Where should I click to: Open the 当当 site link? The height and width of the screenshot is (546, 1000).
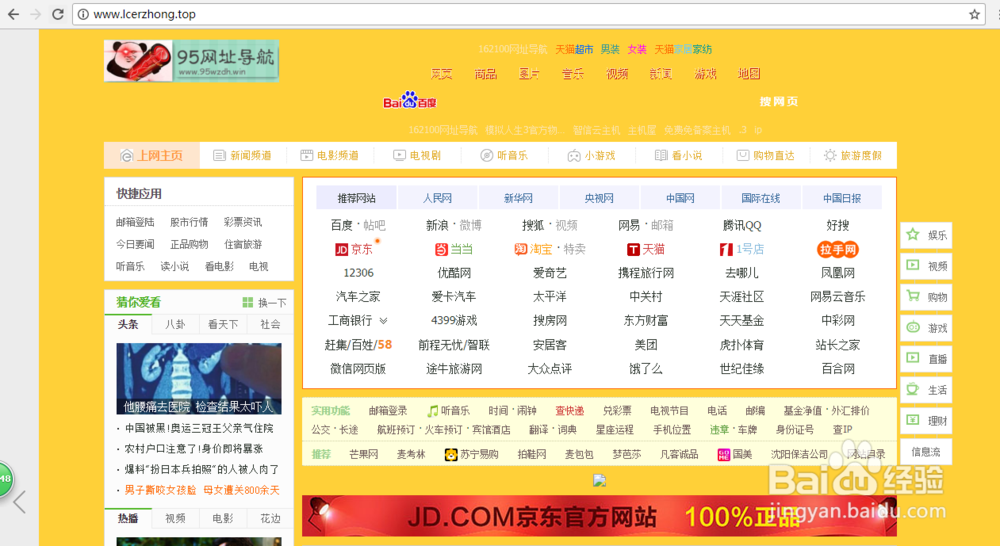(453, 249)
